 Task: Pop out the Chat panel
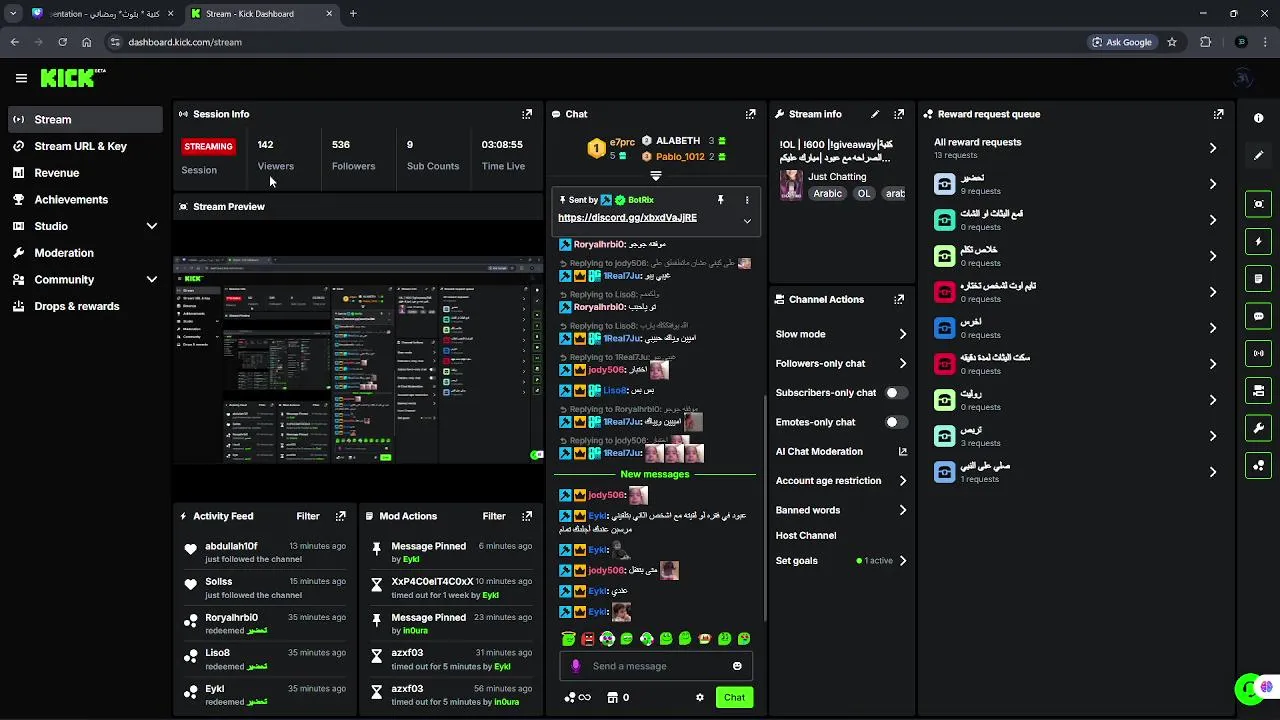[x=751, y=114]
